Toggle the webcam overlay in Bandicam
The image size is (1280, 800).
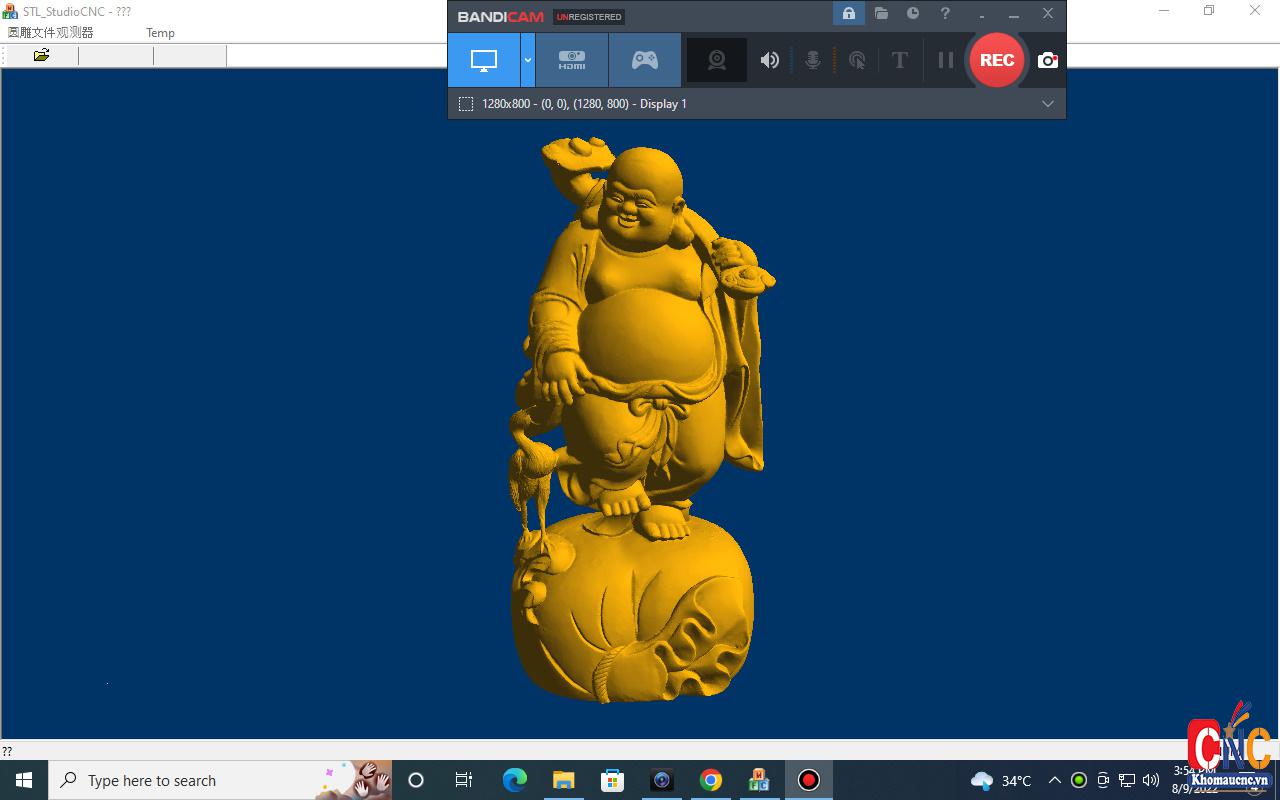[x=717, y=60]
